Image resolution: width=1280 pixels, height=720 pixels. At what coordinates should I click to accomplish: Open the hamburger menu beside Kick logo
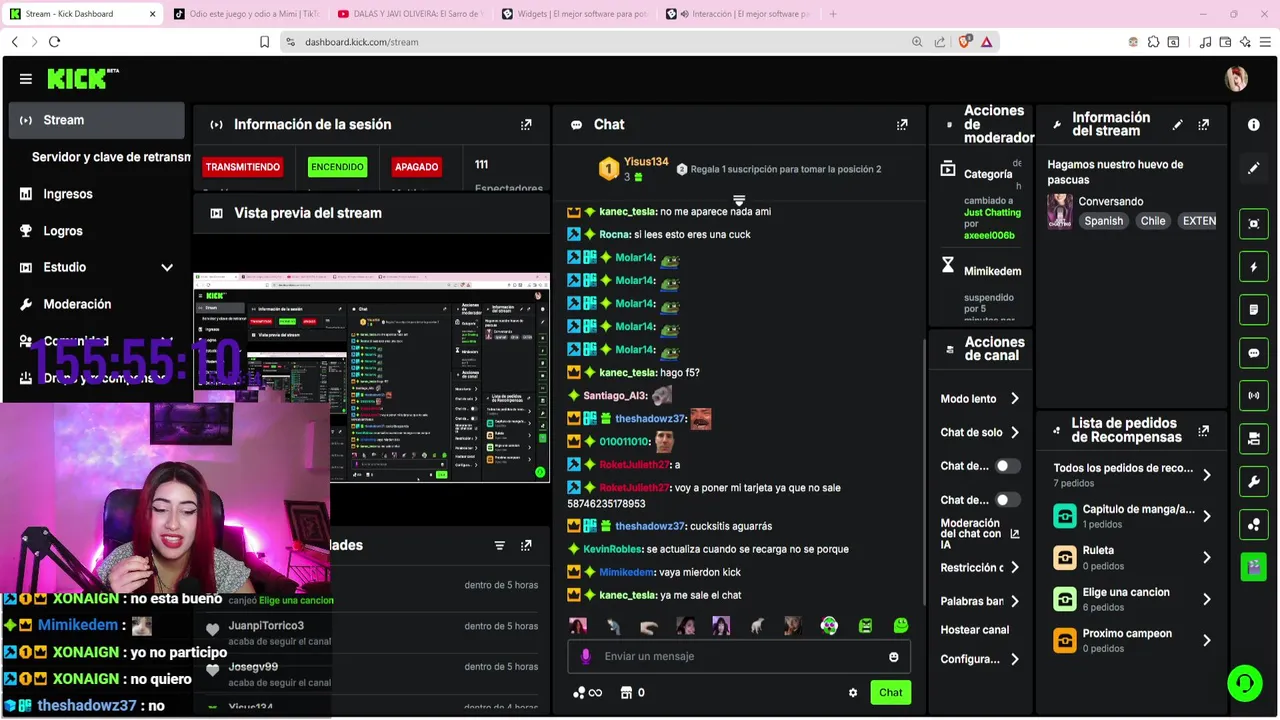coord(26,79)
